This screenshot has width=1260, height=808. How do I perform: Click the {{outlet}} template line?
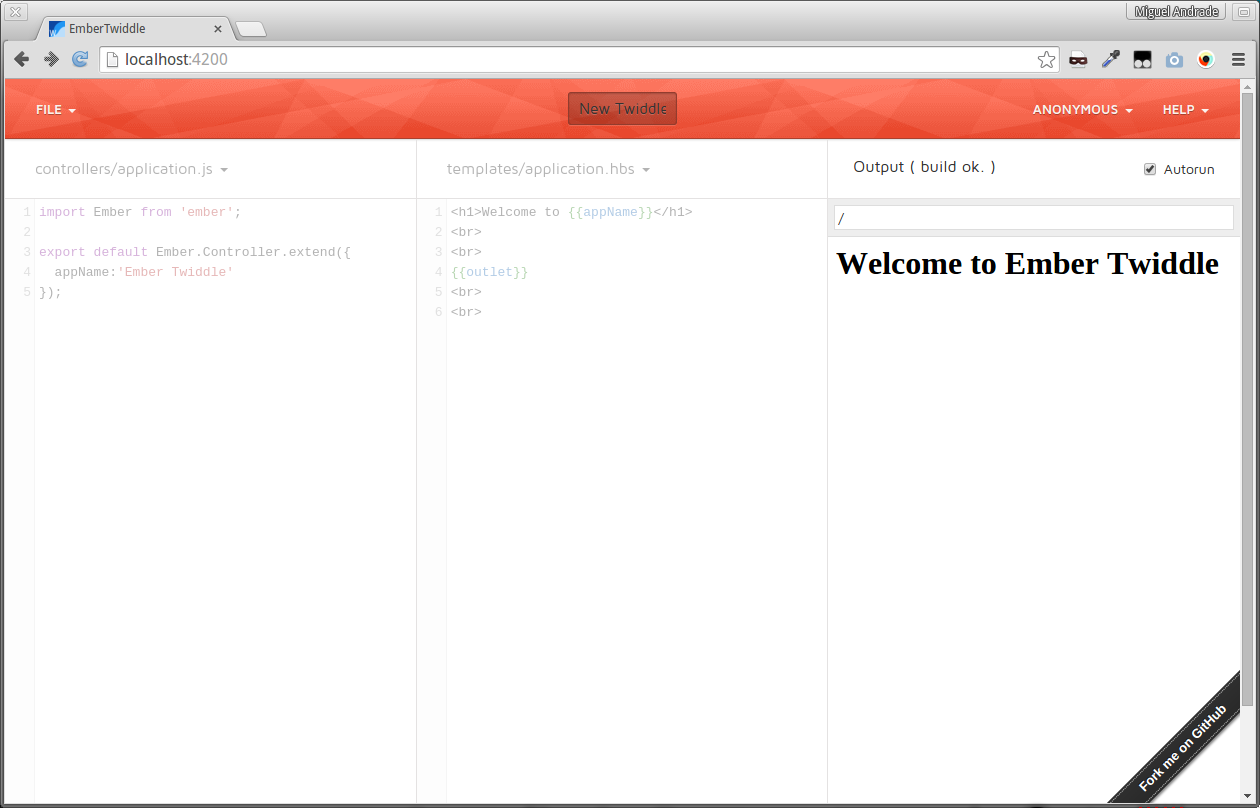click(489, 272)
